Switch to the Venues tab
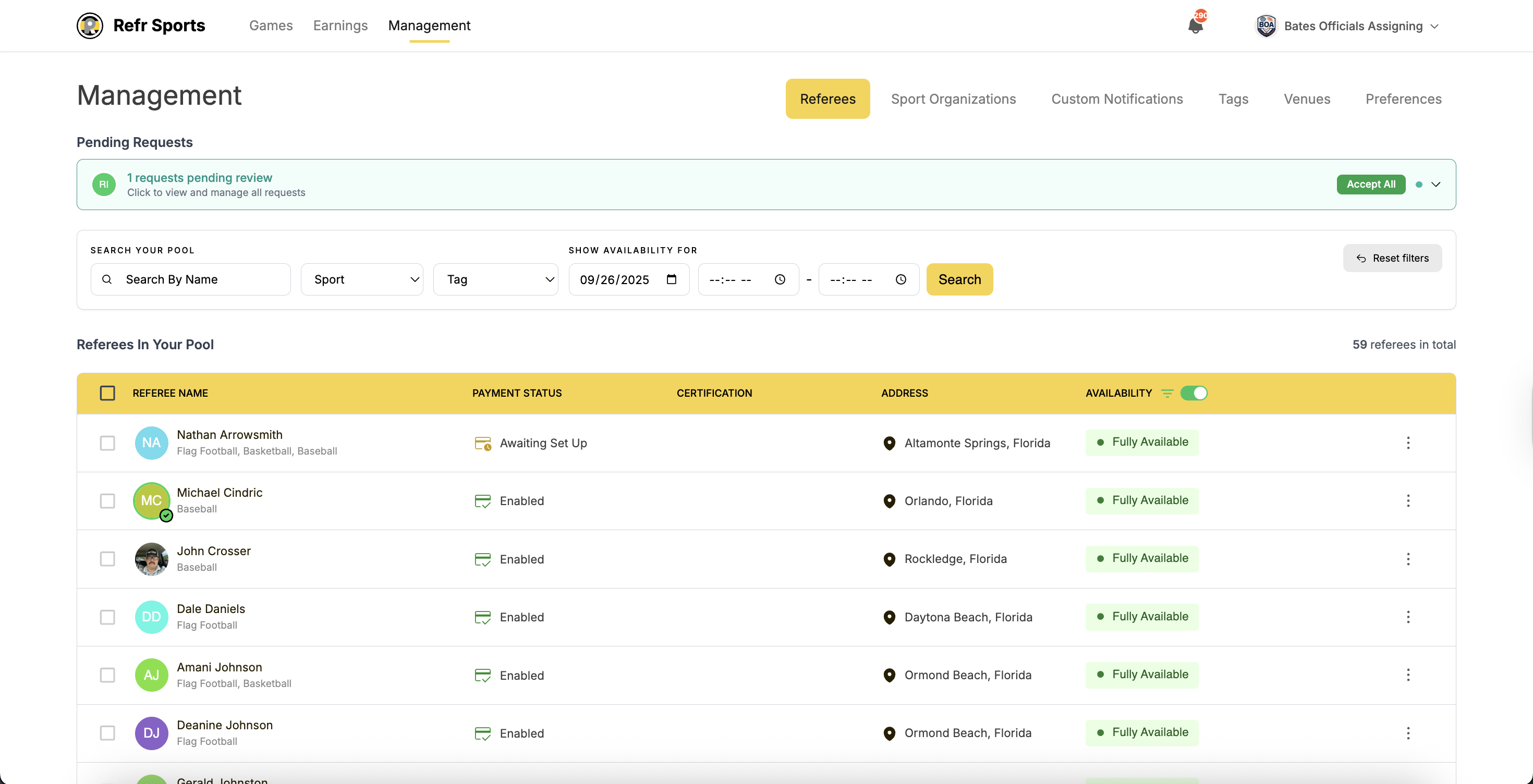1533x784 pixels. point(1306,99)
